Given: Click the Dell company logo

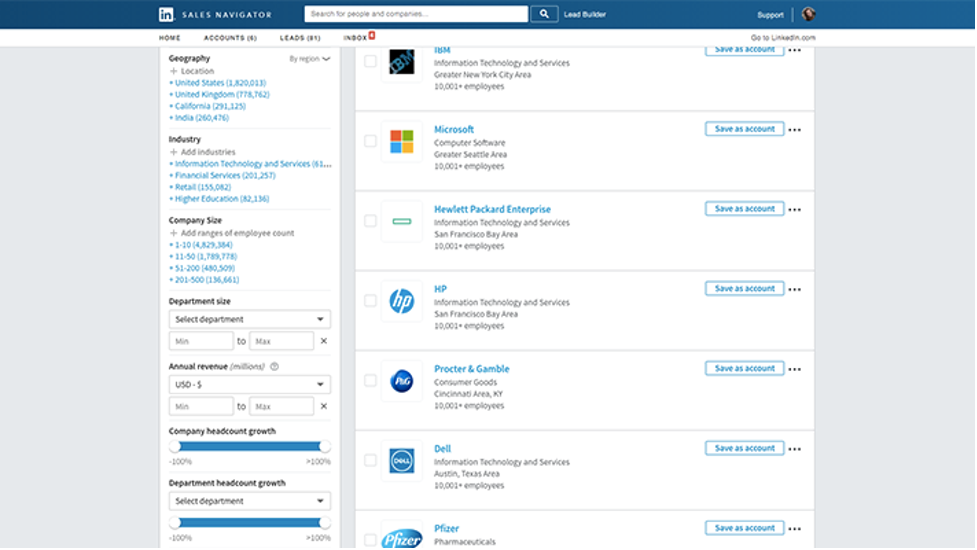Looking at the screenshot, I should pos(402,460).
